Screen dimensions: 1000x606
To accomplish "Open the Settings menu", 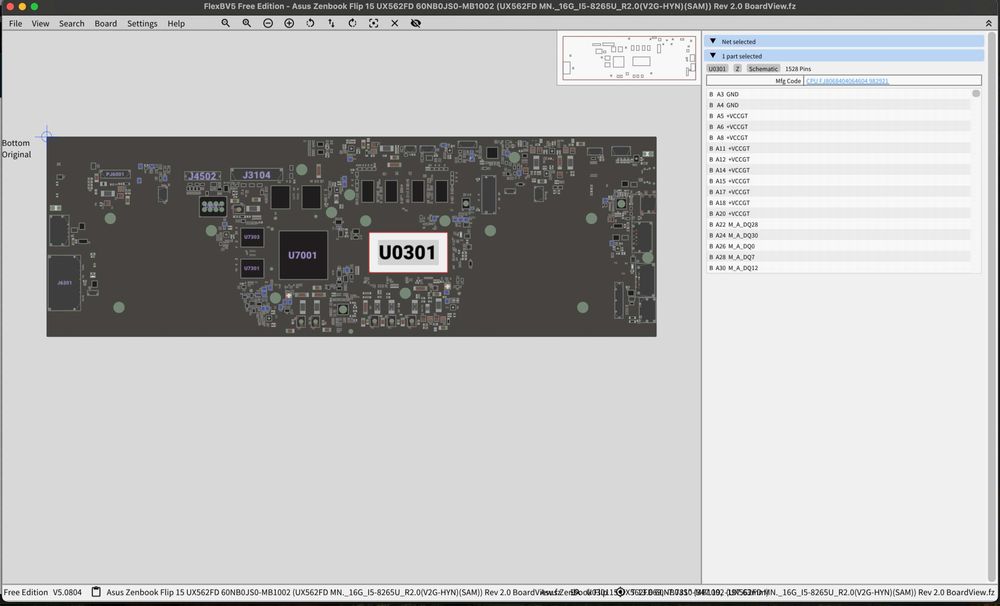I will 142,23.
